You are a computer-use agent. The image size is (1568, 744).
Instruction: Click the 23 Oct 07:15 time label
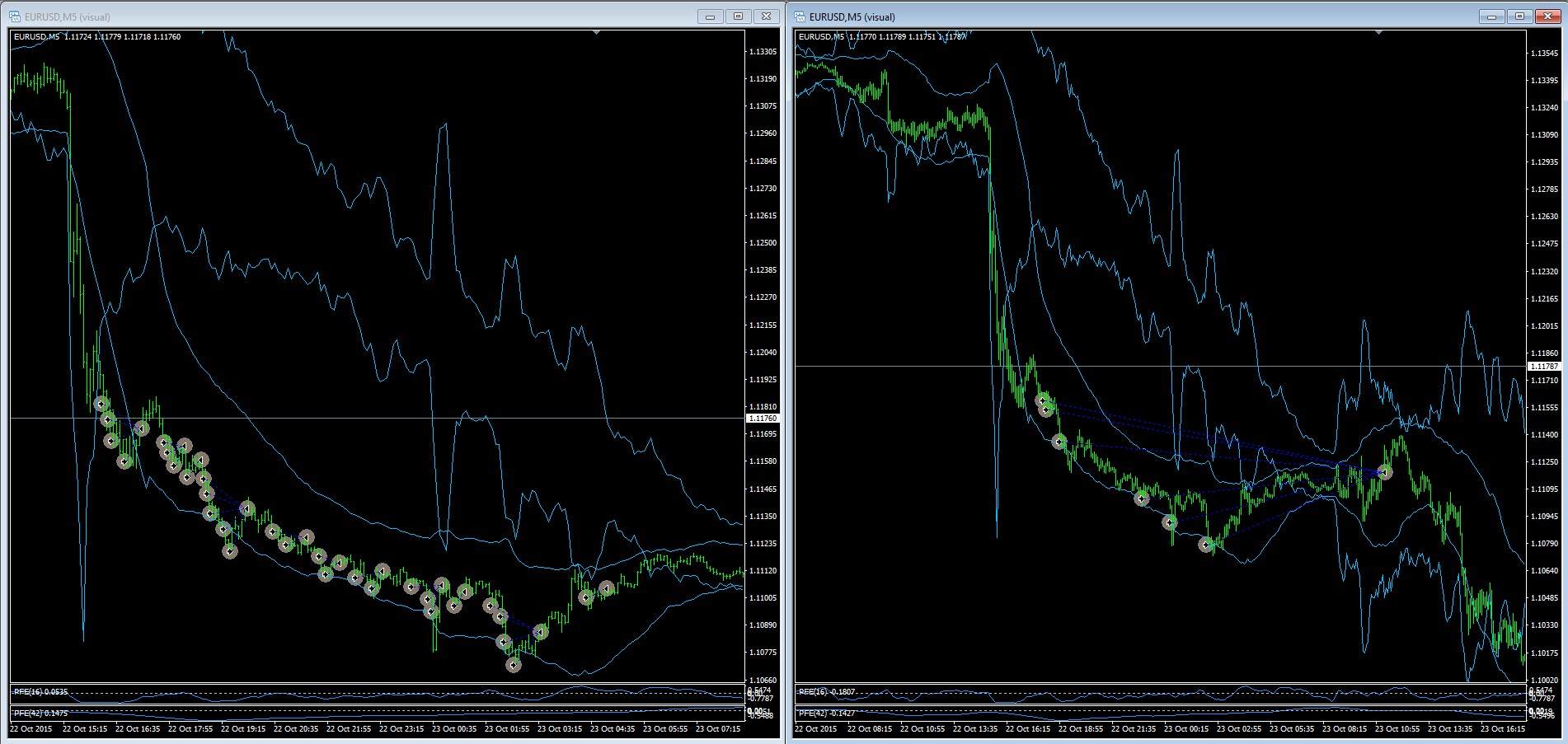point(718,729)
